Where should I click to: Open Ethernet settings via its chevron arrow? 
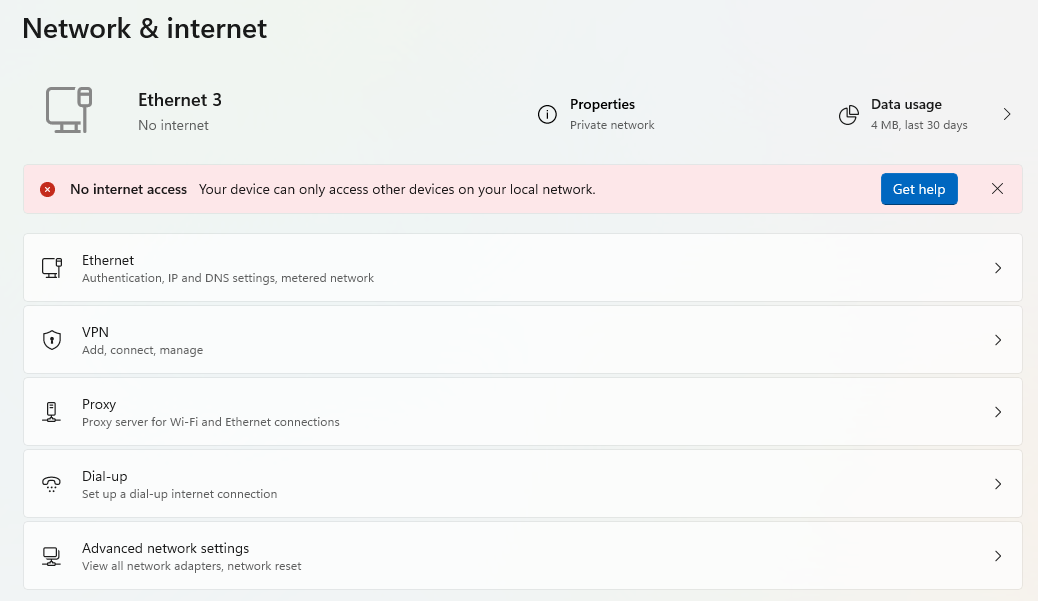[998, 268]
